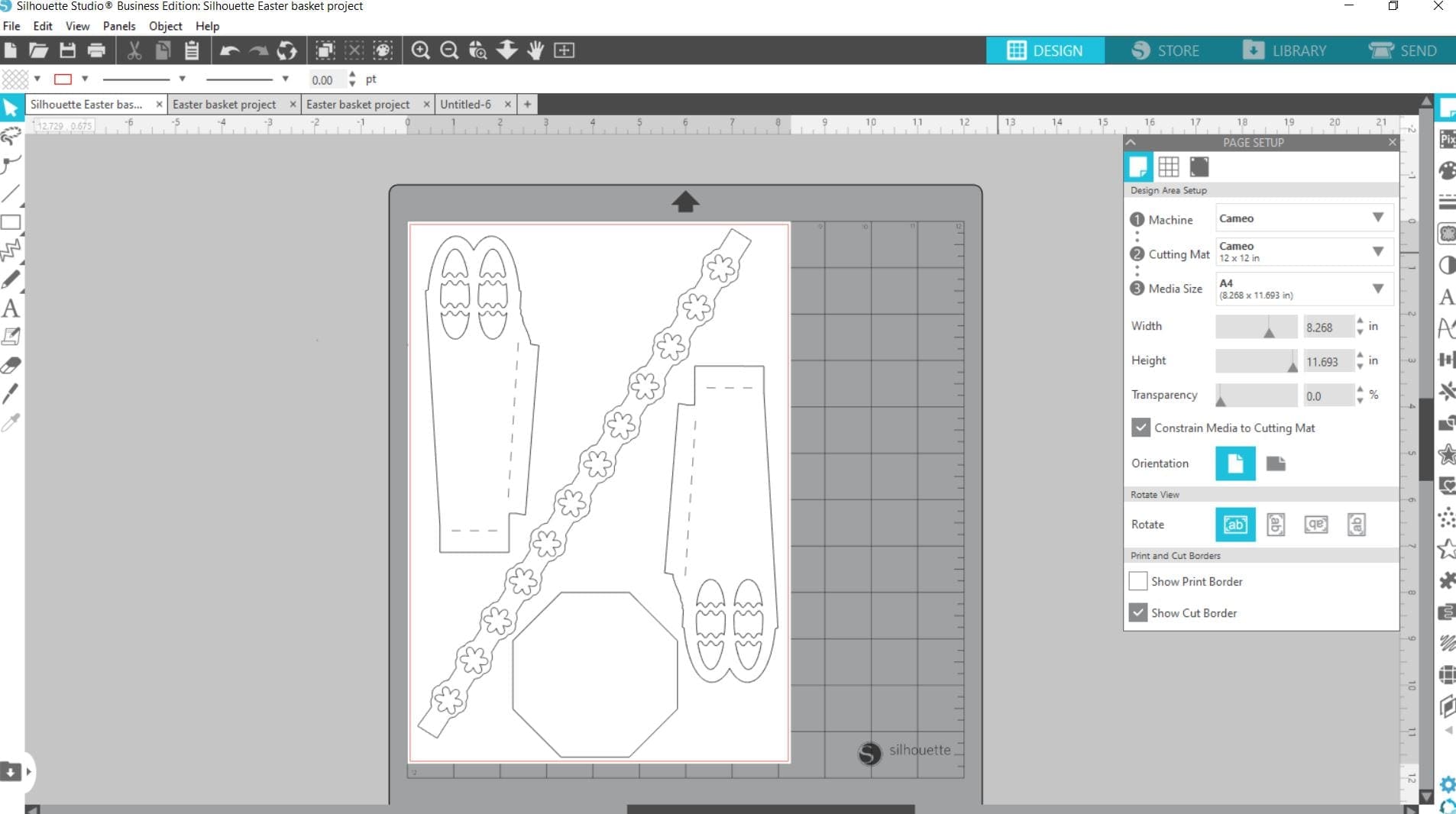Click the Height value field 11.693
This screenshot has width=1456, height=814.
point(1328,361)
